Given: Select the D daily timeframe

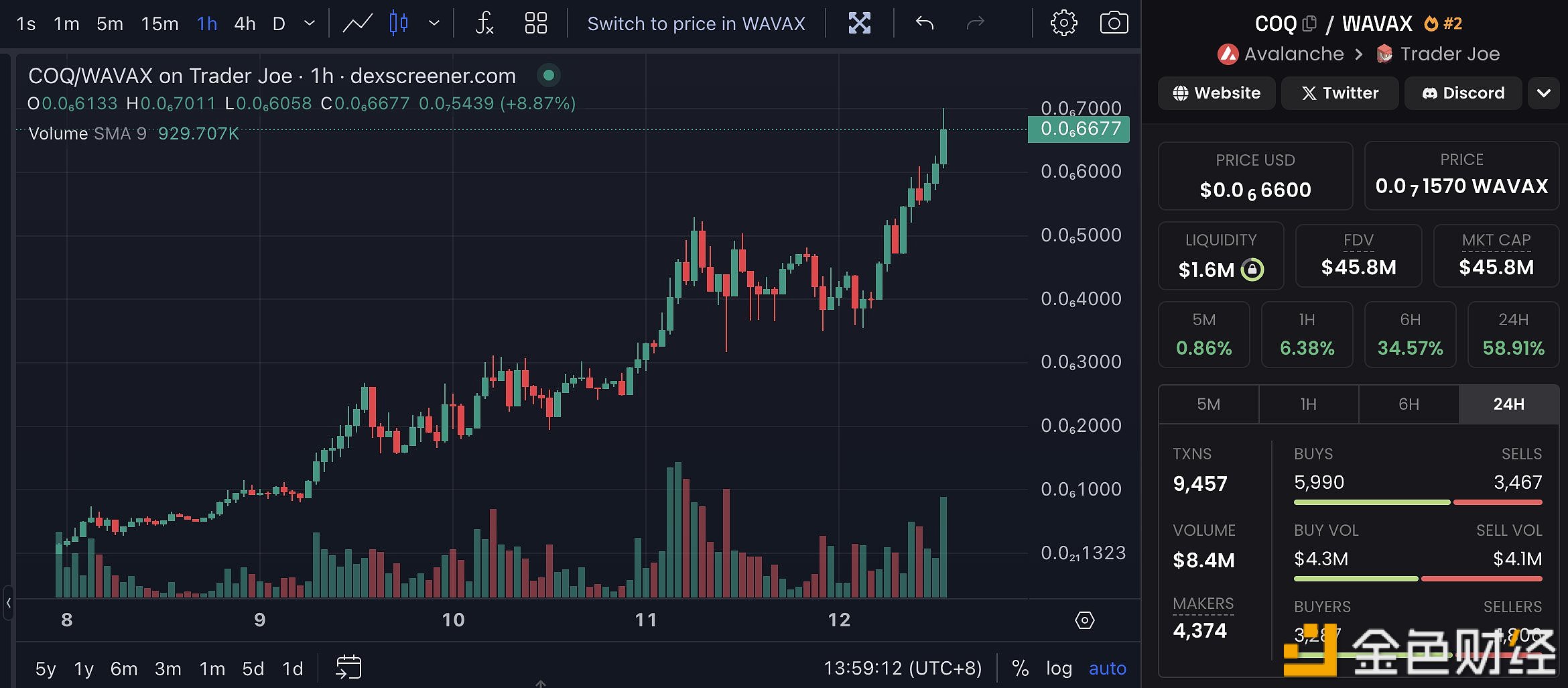Looking at the screenshot, I should click(x=279, y=24).
